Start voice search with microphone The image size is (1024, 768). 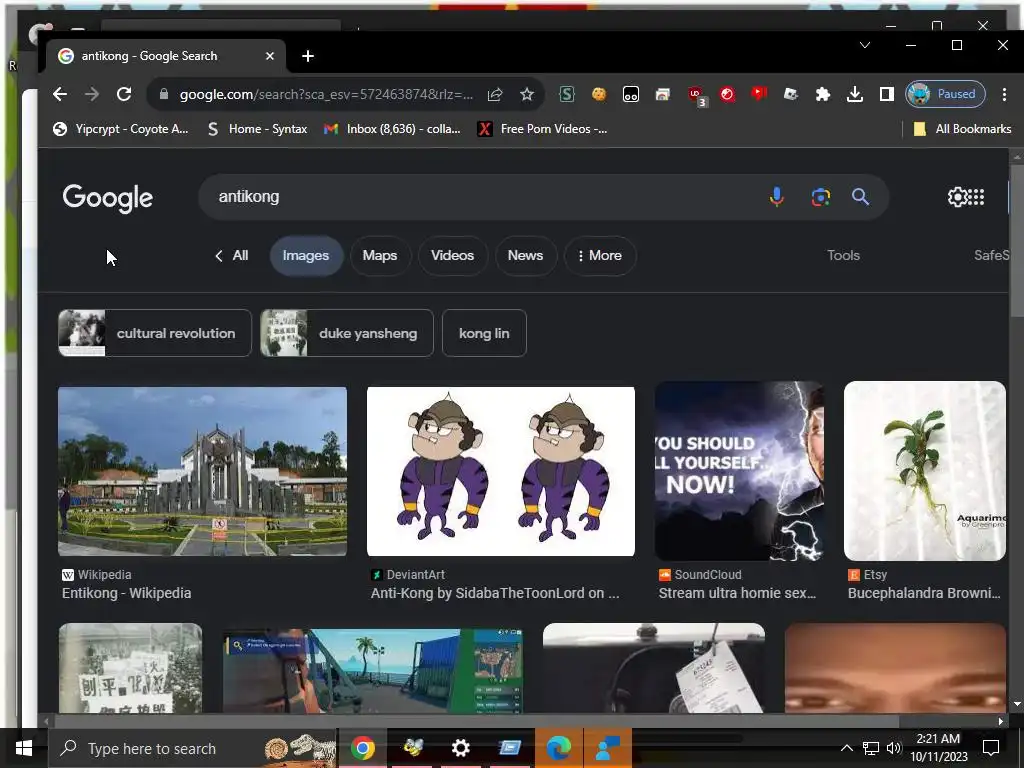776,197
